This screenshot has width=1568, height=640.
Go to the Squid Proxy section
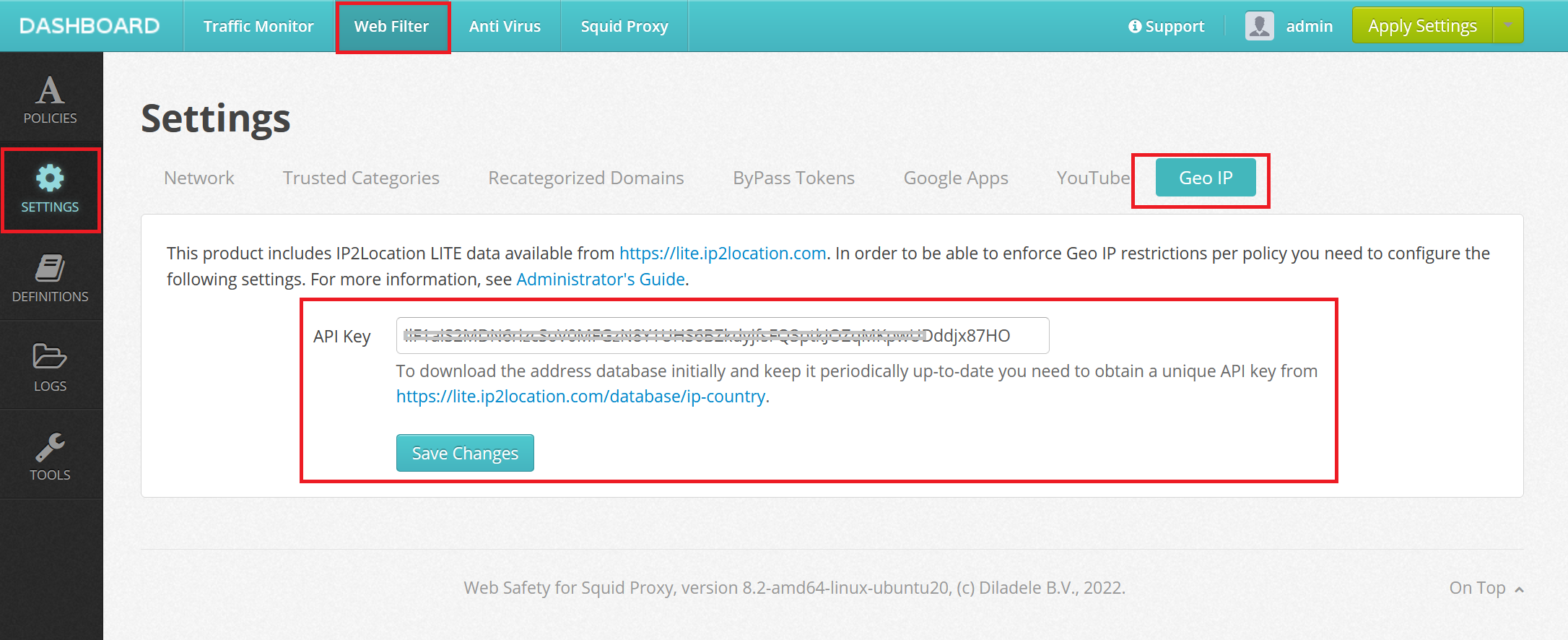[624, 26]
